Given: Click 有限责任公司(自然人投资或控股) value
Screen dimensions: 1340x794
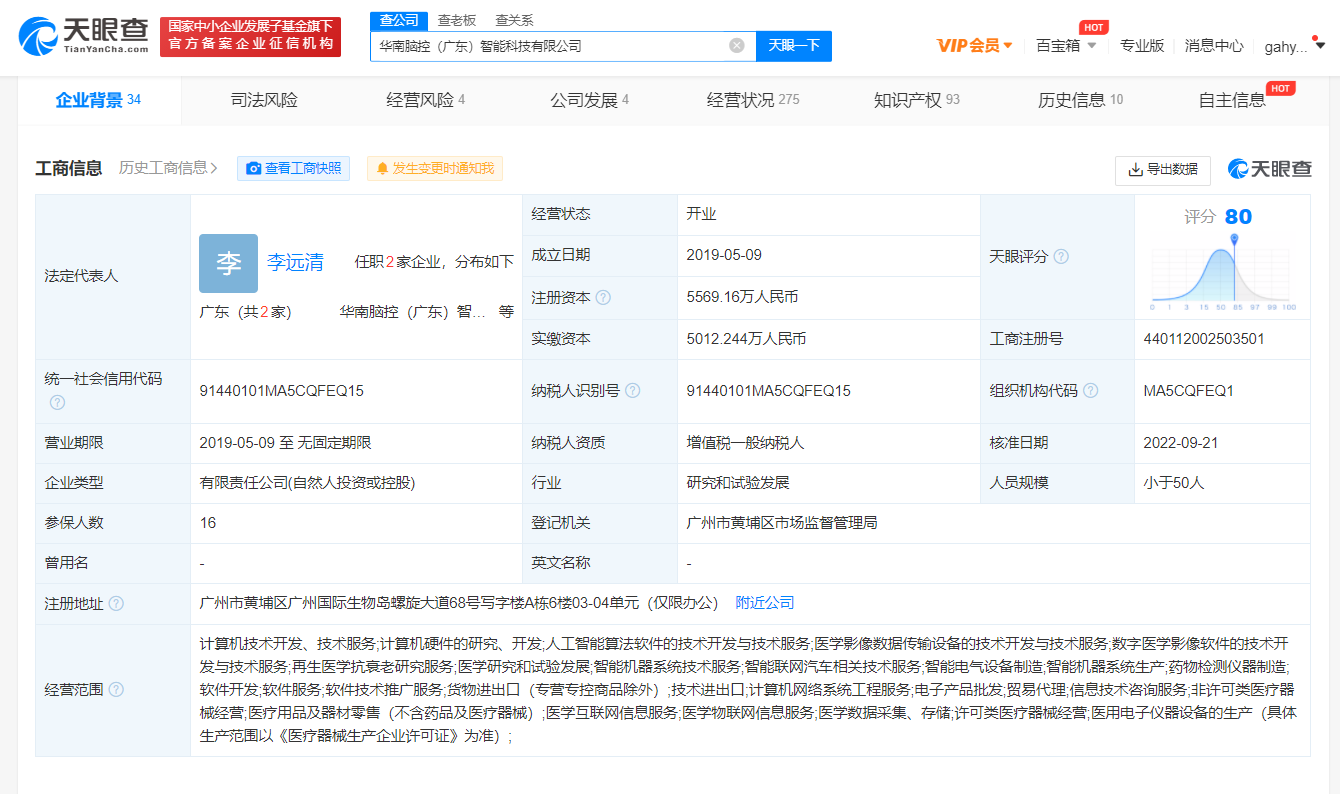Looking at the screenshot, I should tap(307, 482).
